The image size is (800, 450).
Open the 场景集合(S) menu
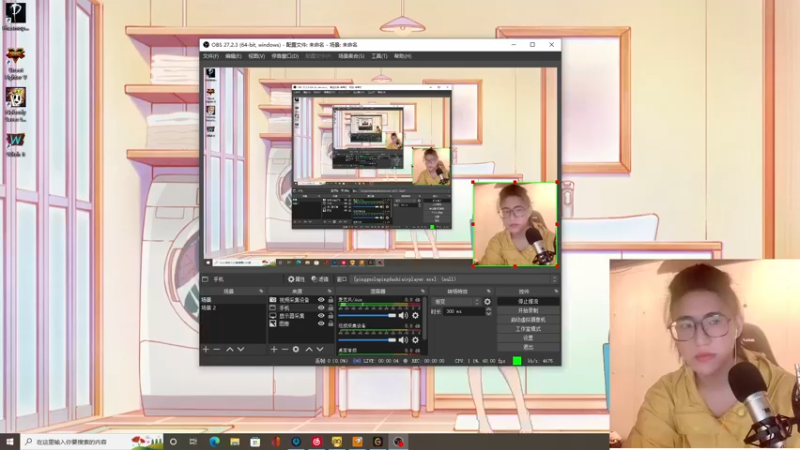pos(351,56)
